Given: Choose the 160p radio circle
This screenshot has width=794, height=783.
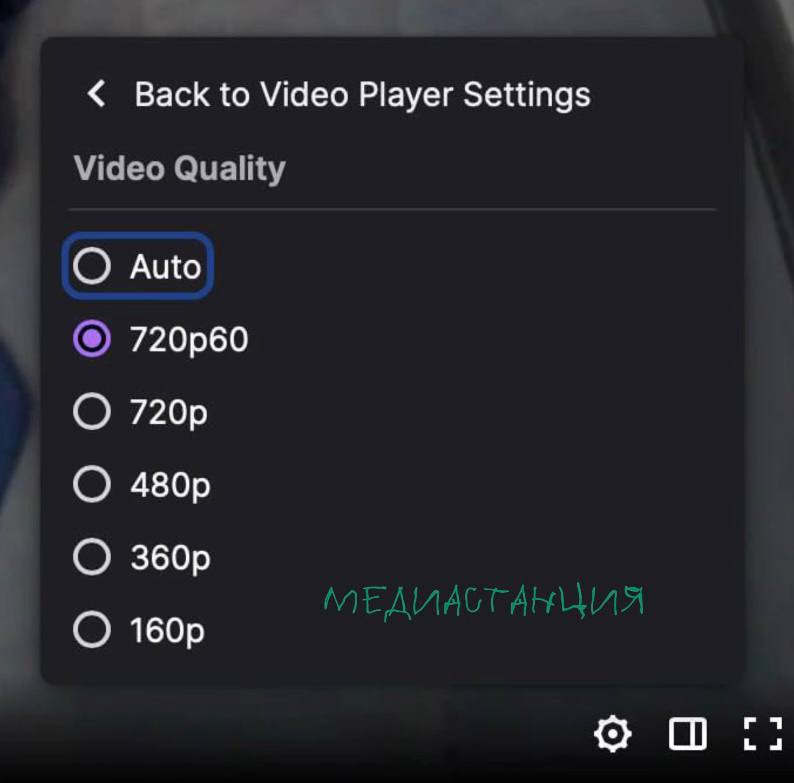Looking at the screenshot, I should pyautogui.click(x=92, y=630).
